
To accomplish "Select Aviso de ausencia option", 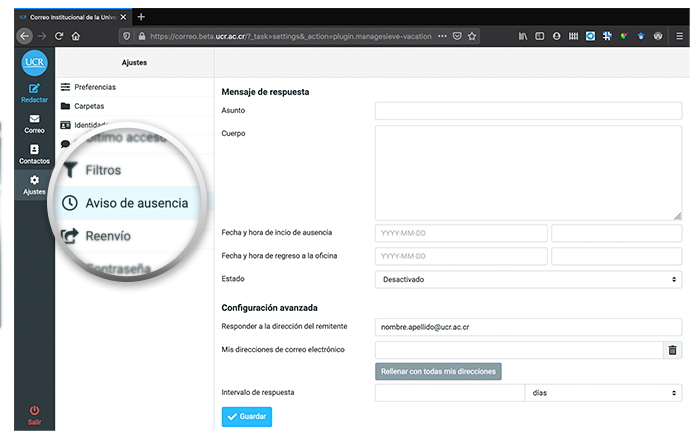I will coord(135,203).
